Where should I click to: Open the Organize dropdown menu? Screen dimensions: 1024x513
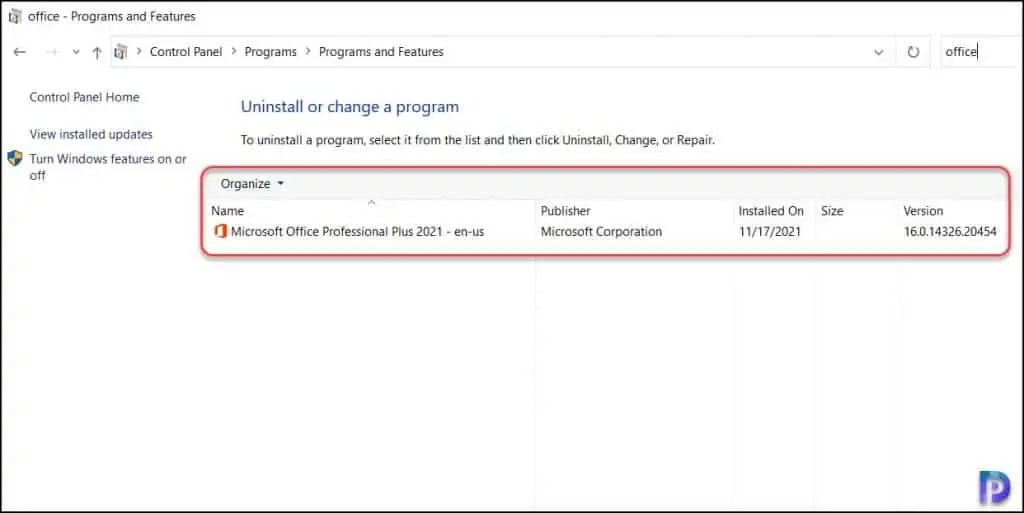point(252,184)
